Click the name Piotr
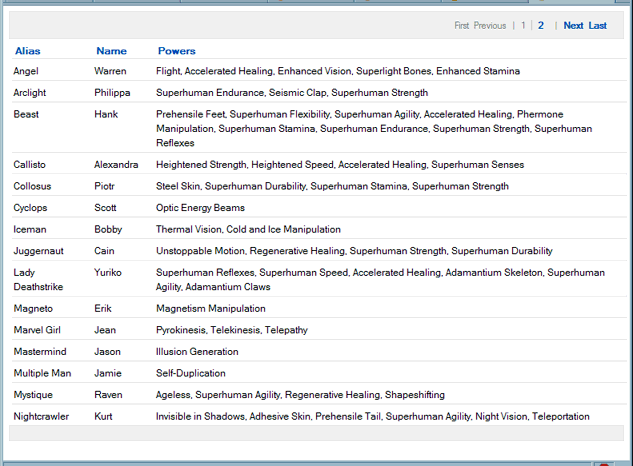 coord(104,186)
